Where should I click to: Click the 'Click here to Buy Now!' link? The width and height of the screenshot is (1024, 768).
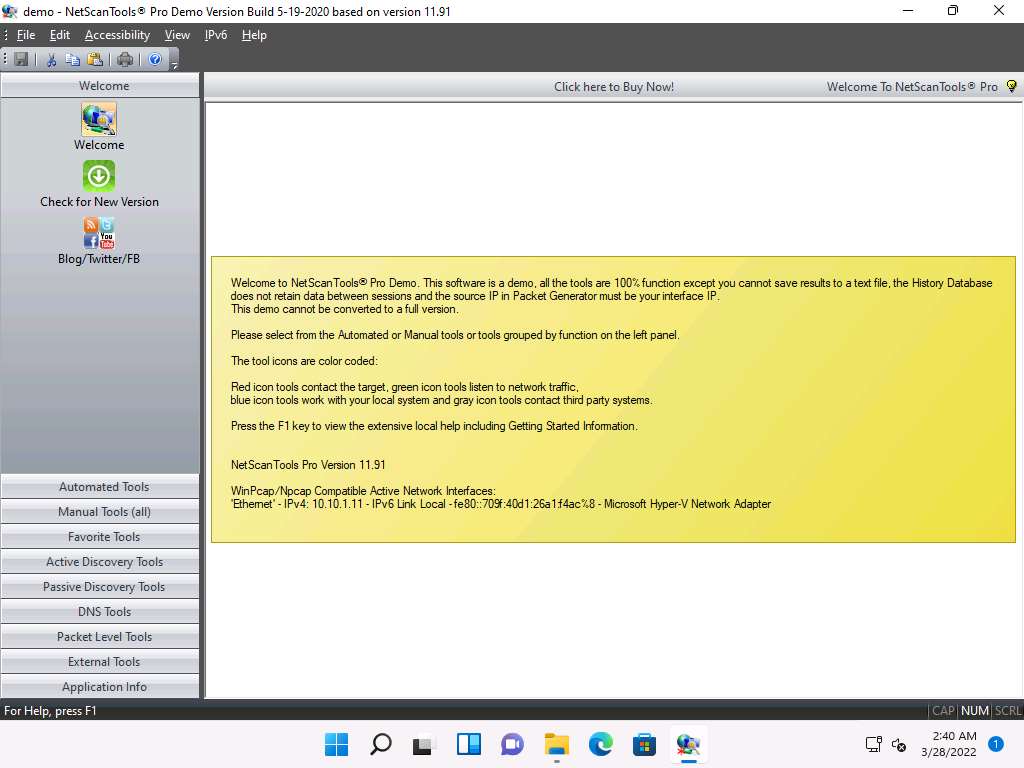point(614,87)
